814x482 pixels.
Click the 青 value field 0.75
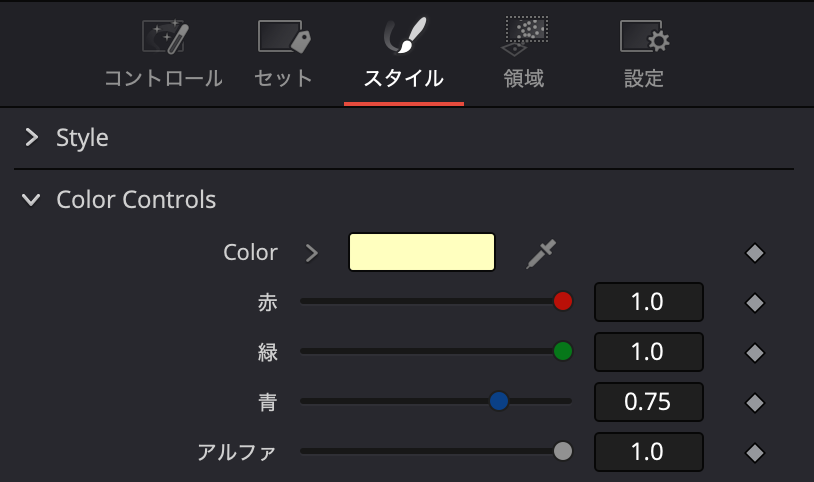click(648, 401)
